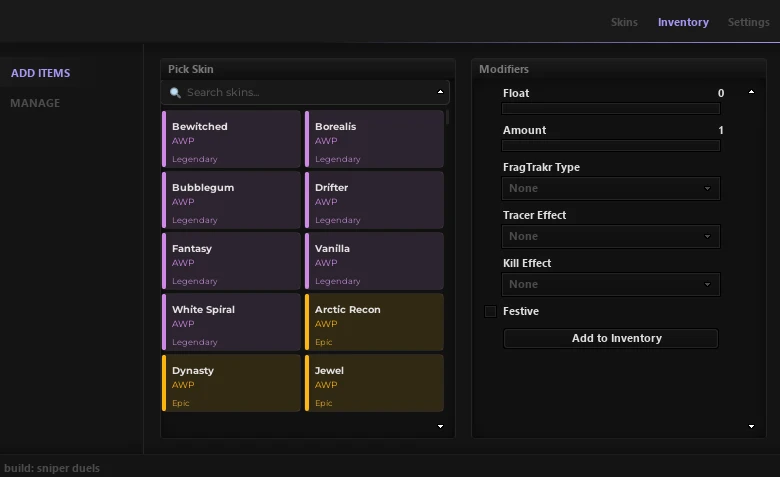Choose the Drifter AWP skin card
The width and height of the screenshot is (780, 477).
click(x=374, y=200)
